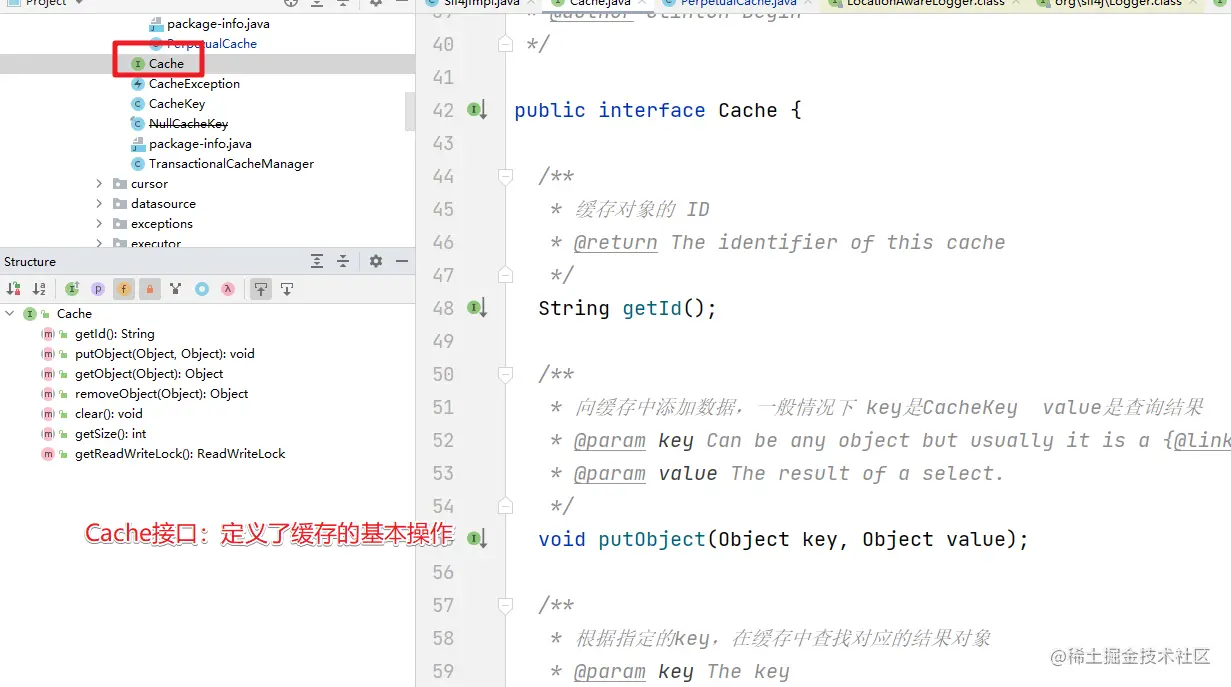This screenshot has width=1231, height=687.
Task: Expand the executor package folder
Action: pyautogui.click(x=99, y=243)
